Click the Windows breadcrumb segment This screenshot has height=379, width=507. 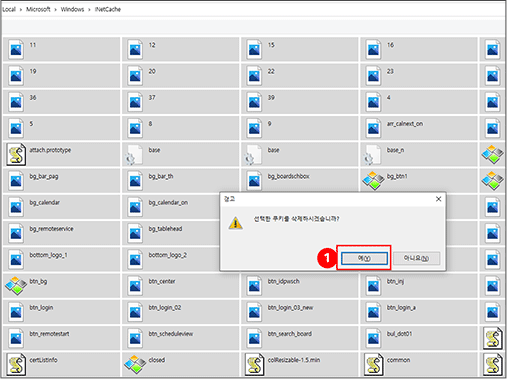tap(72, 9)
